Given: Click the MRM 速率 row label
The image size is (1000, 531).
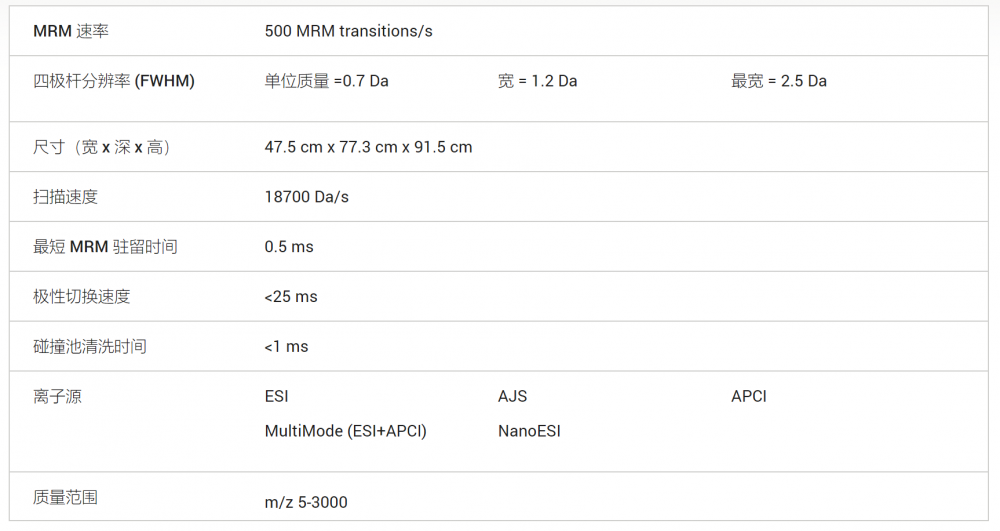Looking at the screenshot, I should tap(71, 31).
